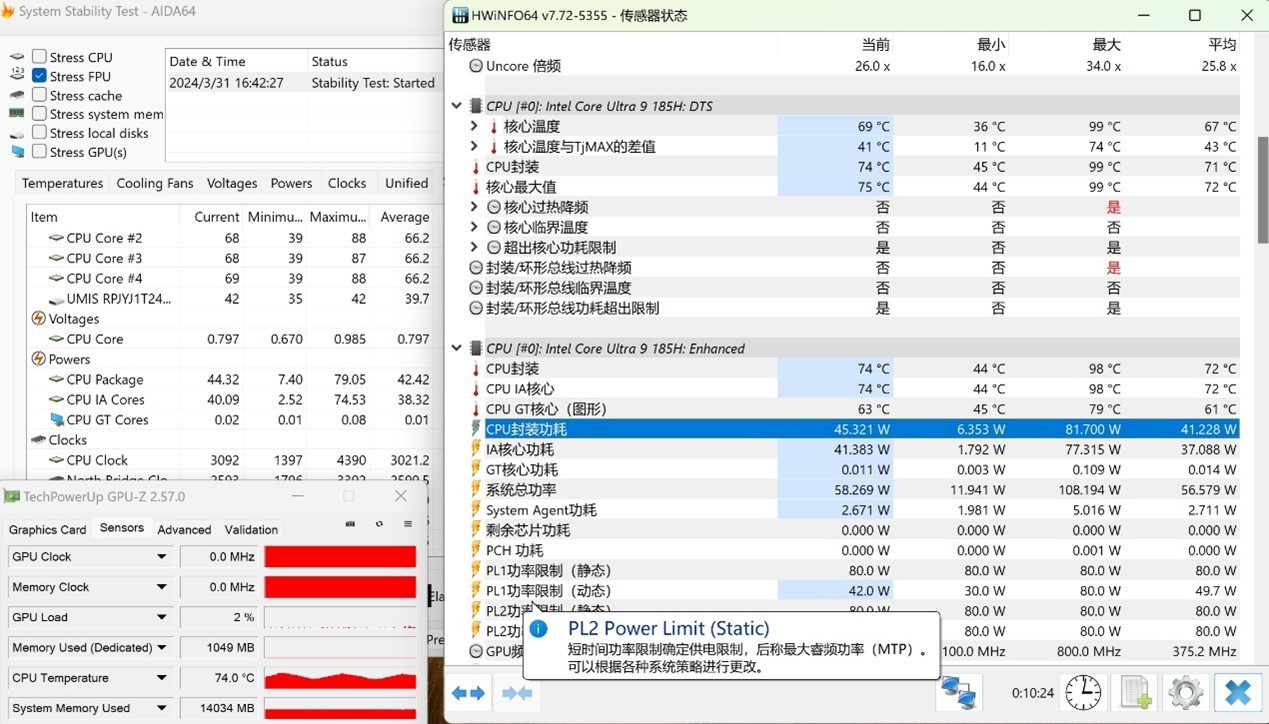This screenshot has height=724, width=1269.
Task: Check the Stress GPU(s) option
Action: (39, 152)
